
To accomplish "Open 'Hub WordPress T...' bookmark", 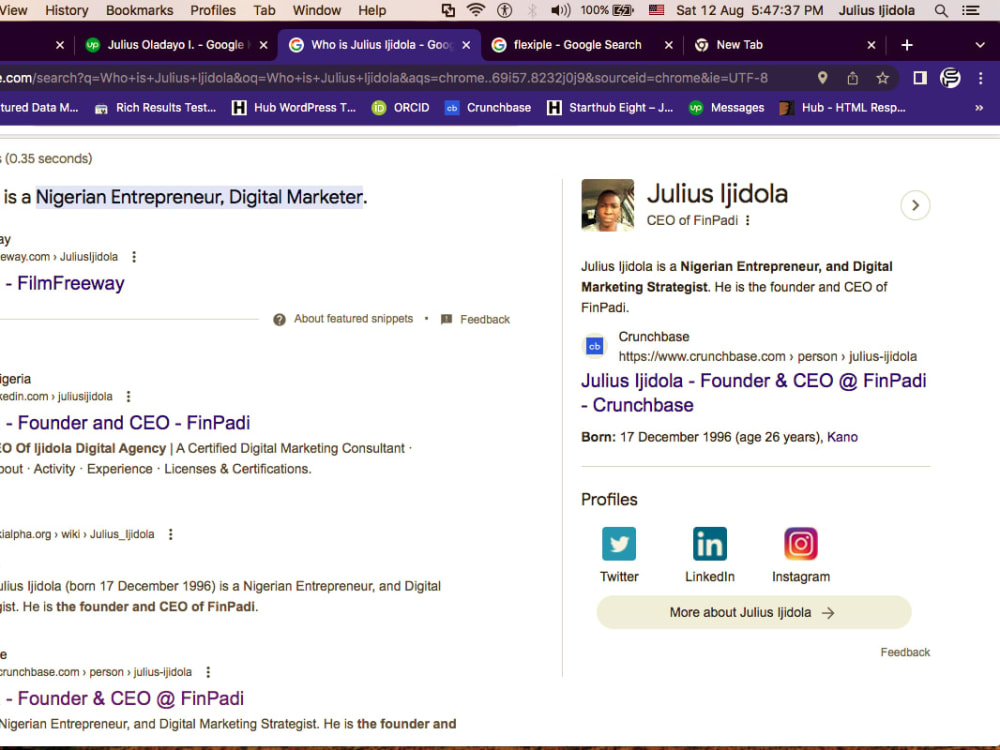I will click(x=293, y=108).
